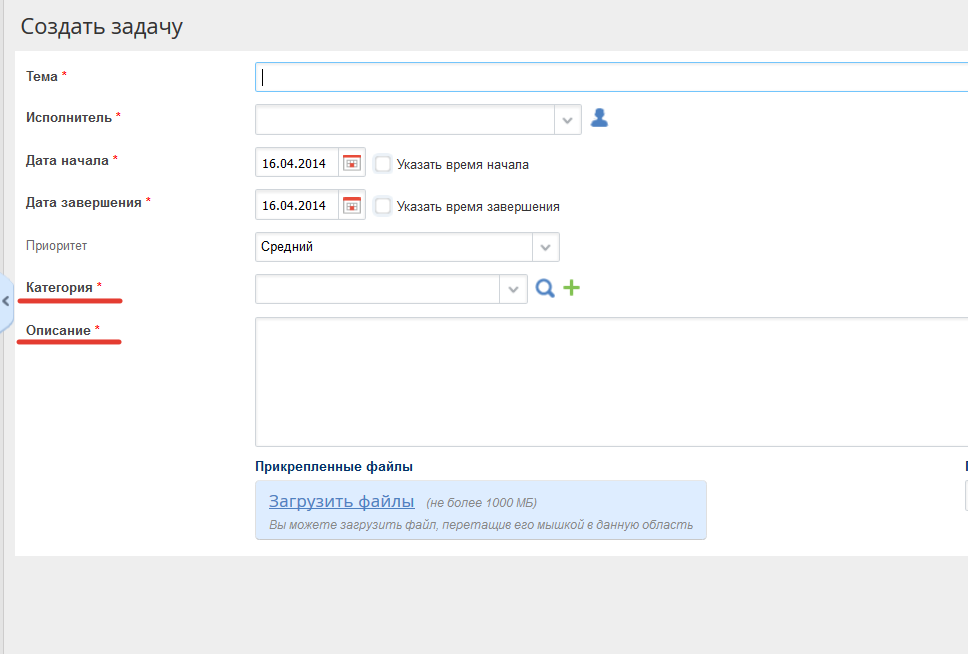Screen dimensions: 968x654
Task: Select the Средний priority value field
Action: pos(394,247)
